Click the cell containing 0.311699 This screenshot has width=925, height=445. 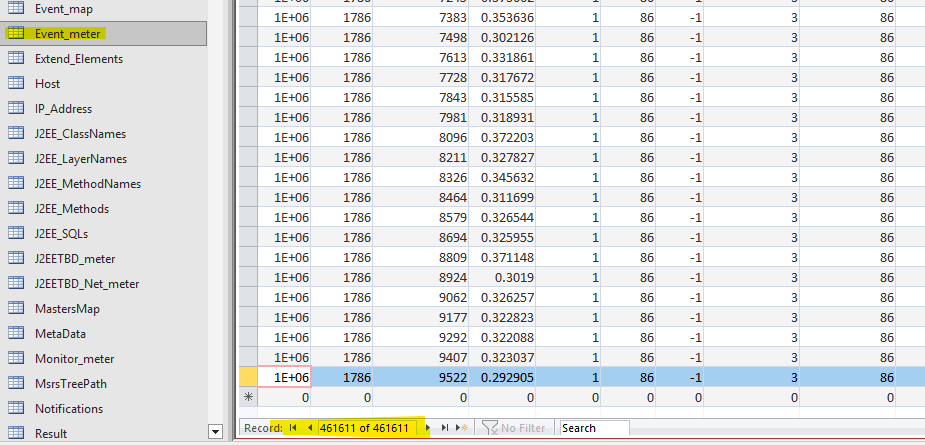pyautogui.click(x=500, y=197)
